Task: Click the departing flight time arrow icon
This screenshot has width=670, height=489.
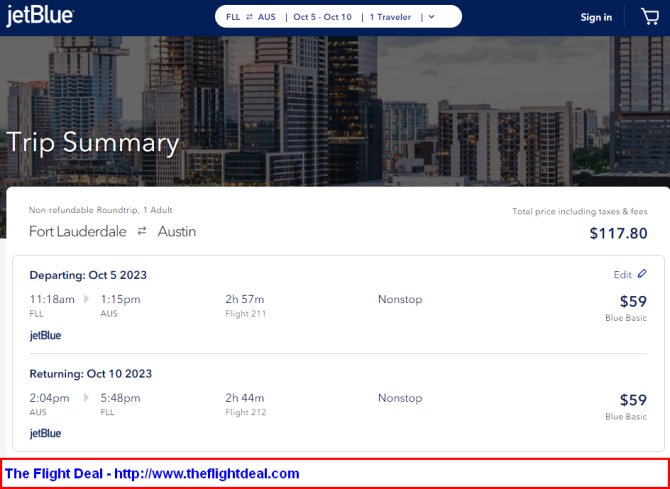Action: 87,299
